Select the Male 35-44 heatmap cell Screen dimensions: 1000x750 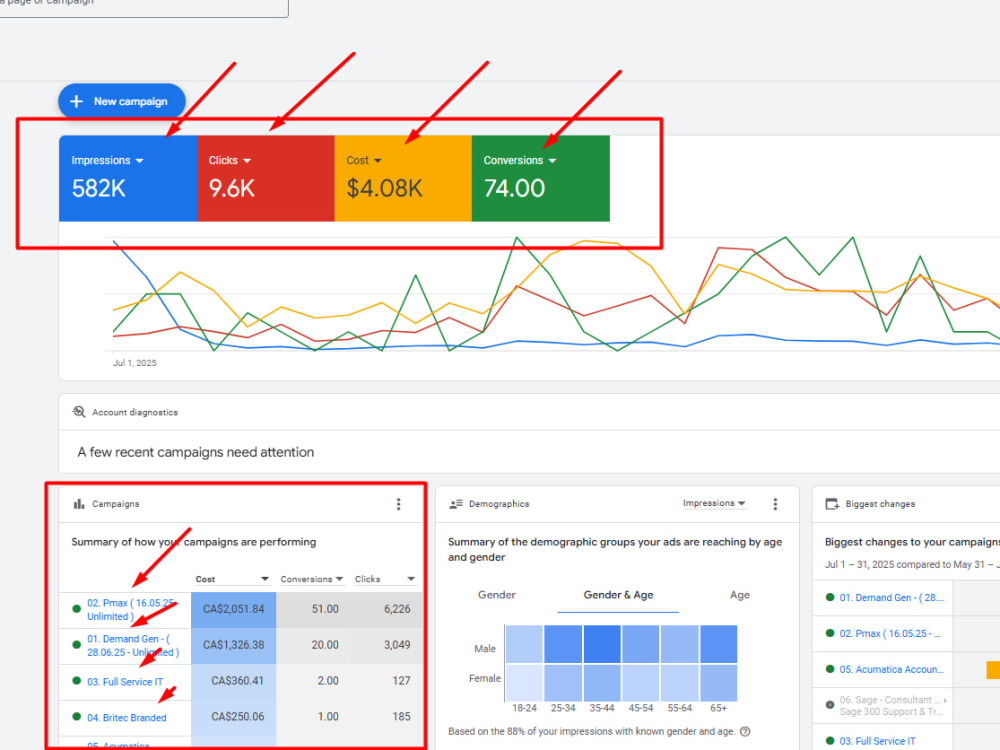tap(602, 644)
